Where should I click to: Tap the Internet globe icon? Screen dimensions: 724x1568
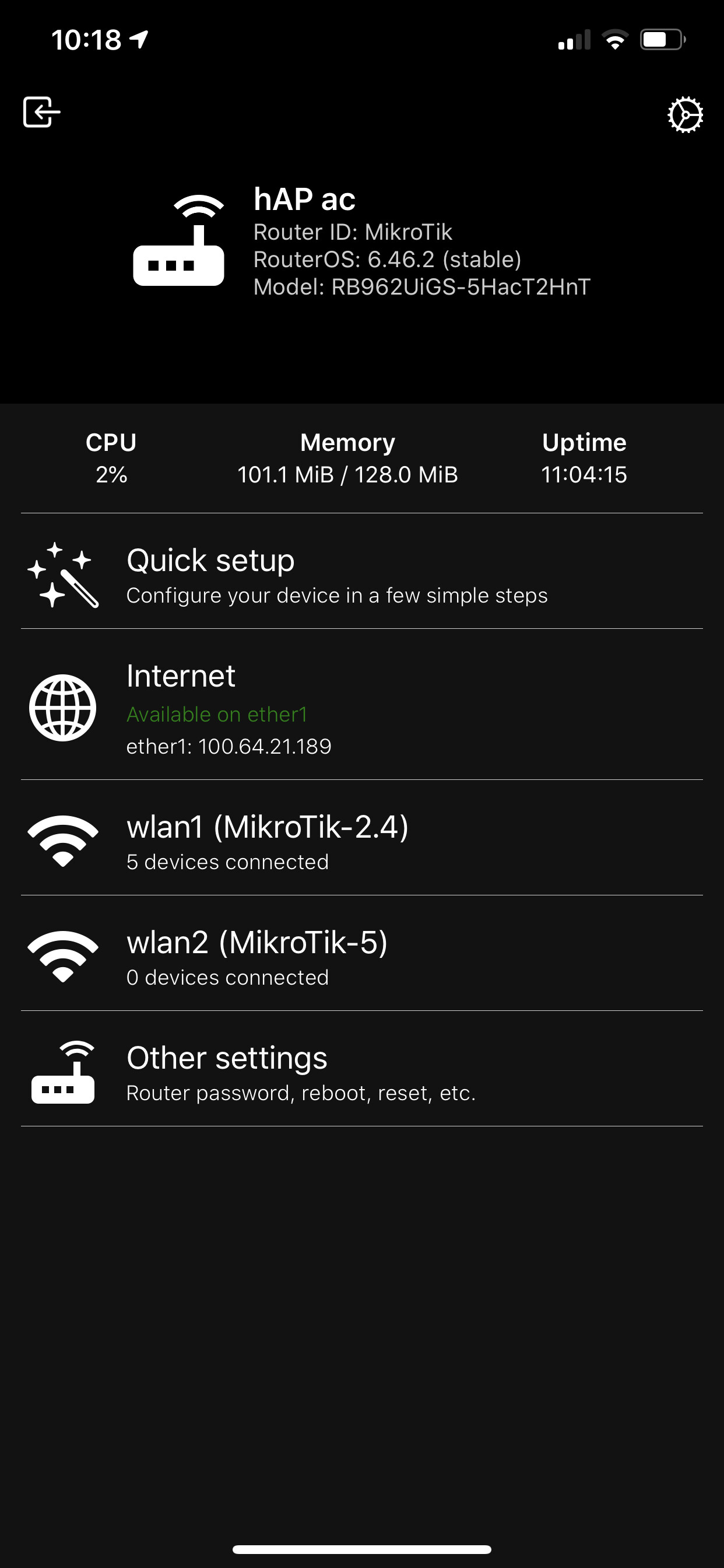click(x=63, y=708)
